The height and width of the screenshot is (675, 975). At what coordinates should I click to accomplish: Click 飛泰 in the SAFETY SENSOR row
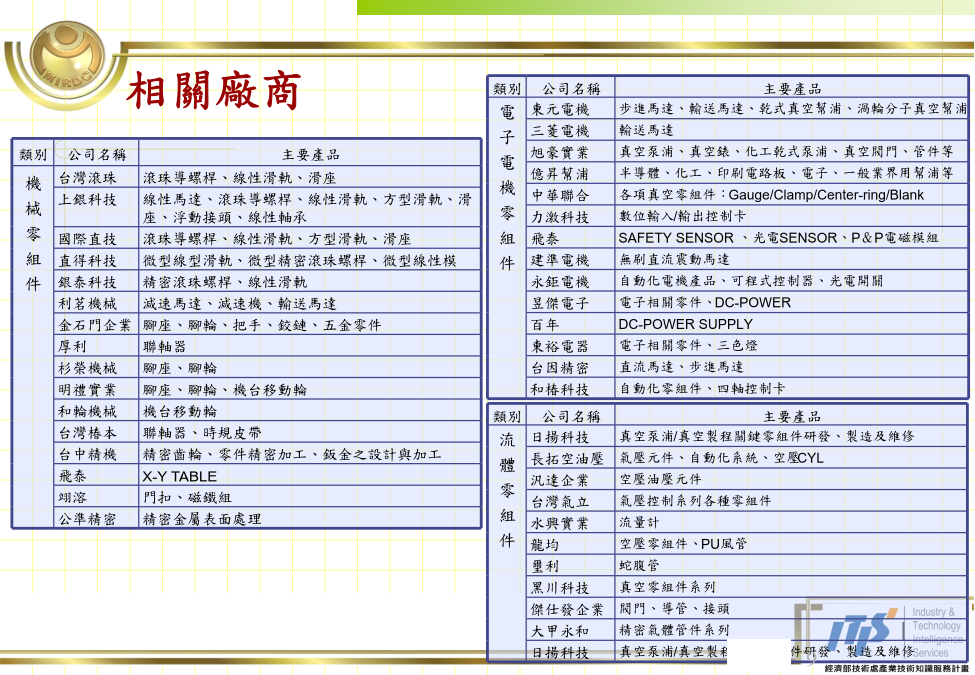[545, 238]
